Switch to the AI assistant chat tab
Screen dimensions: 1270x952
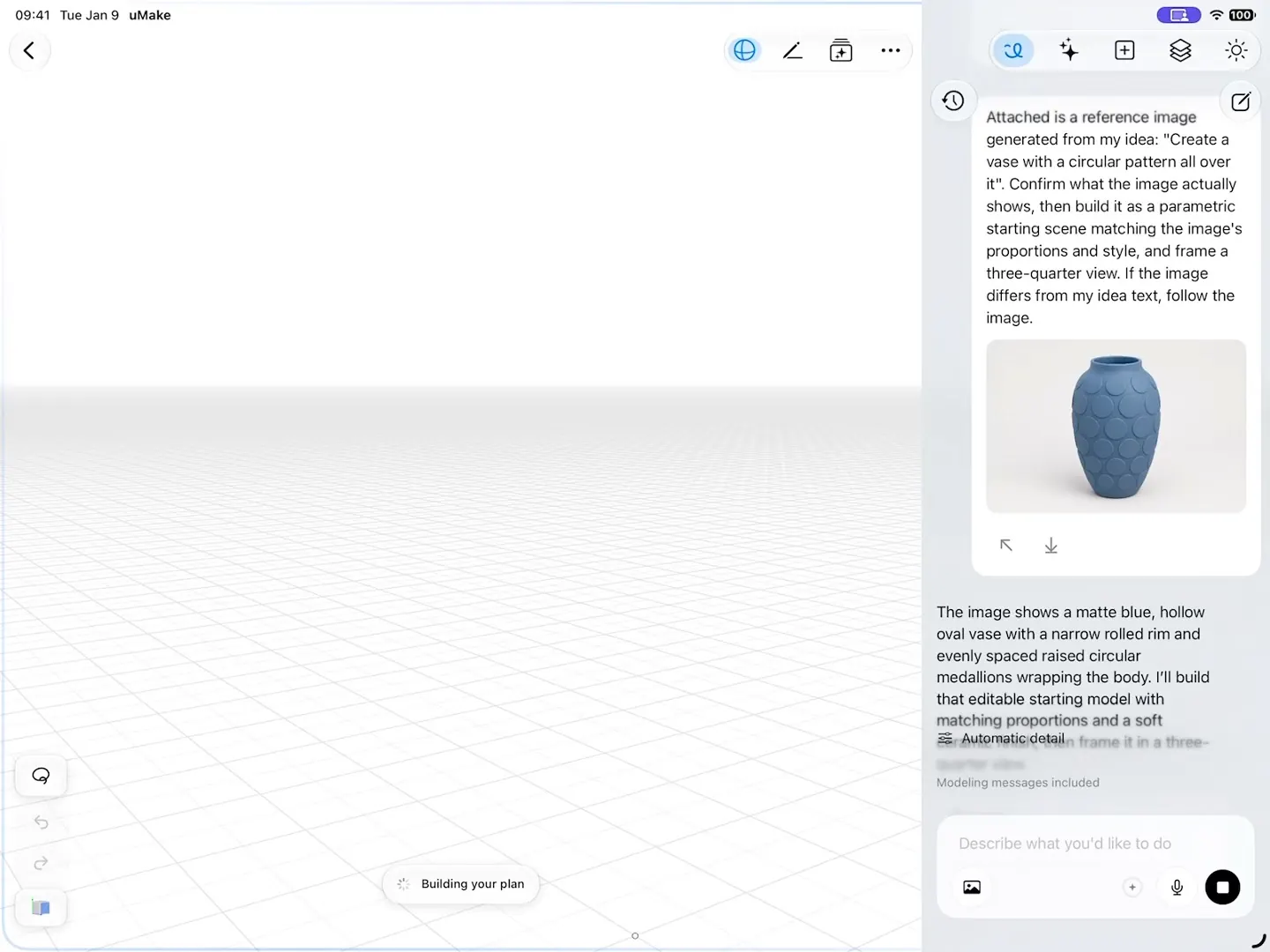coord(1013,50)
